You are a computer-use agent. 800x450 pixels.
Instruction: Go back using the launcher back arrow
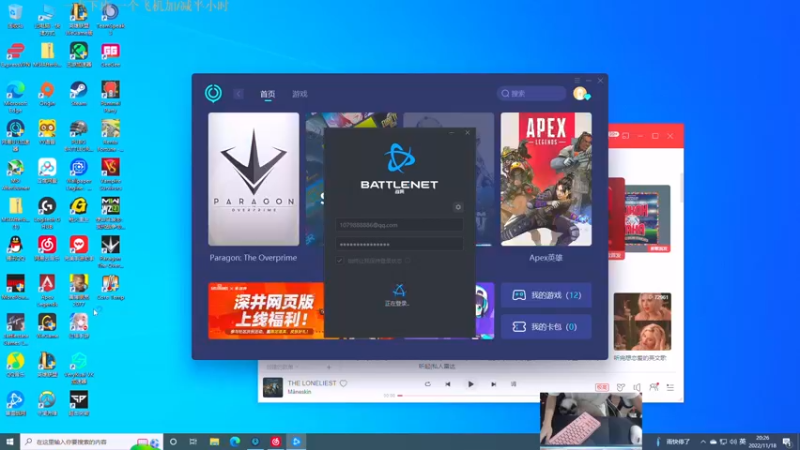click(x=238, y=94)
